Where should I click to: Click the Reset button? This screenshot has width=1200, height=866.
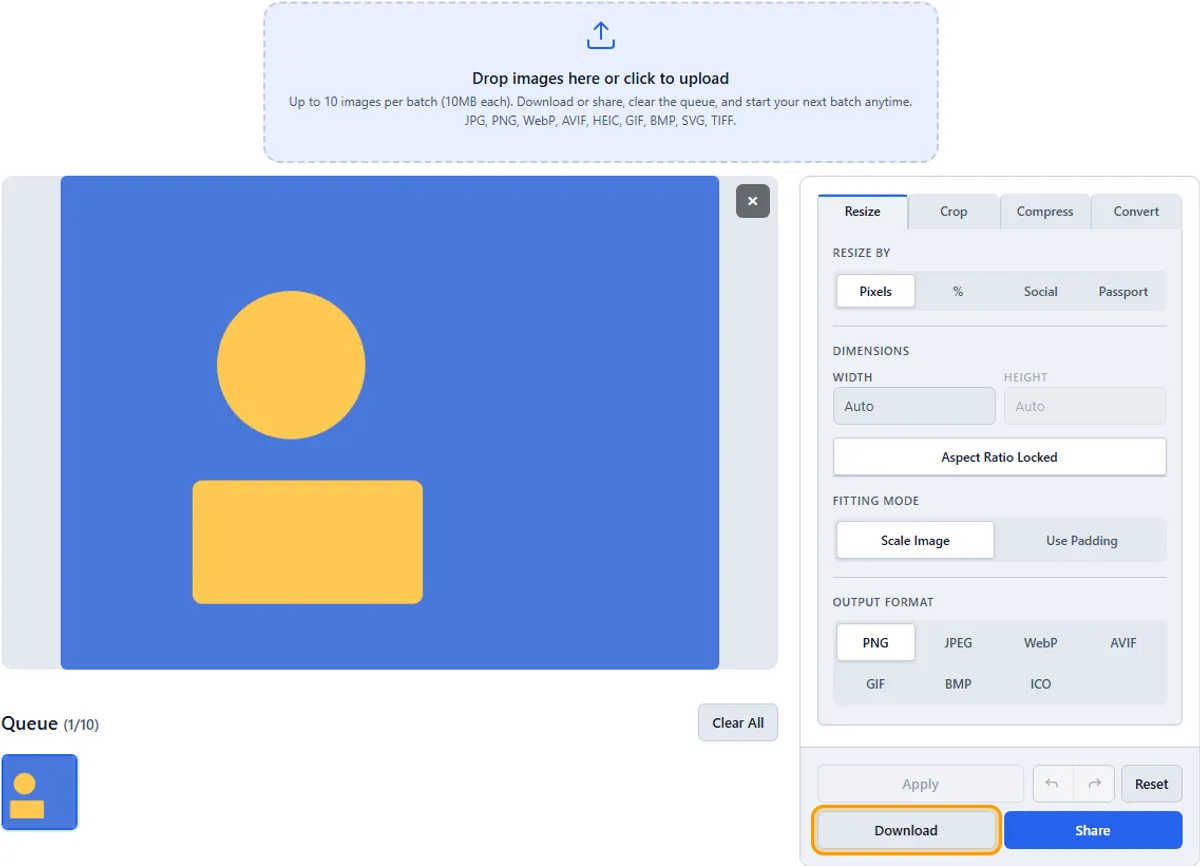coord(1151,784)
